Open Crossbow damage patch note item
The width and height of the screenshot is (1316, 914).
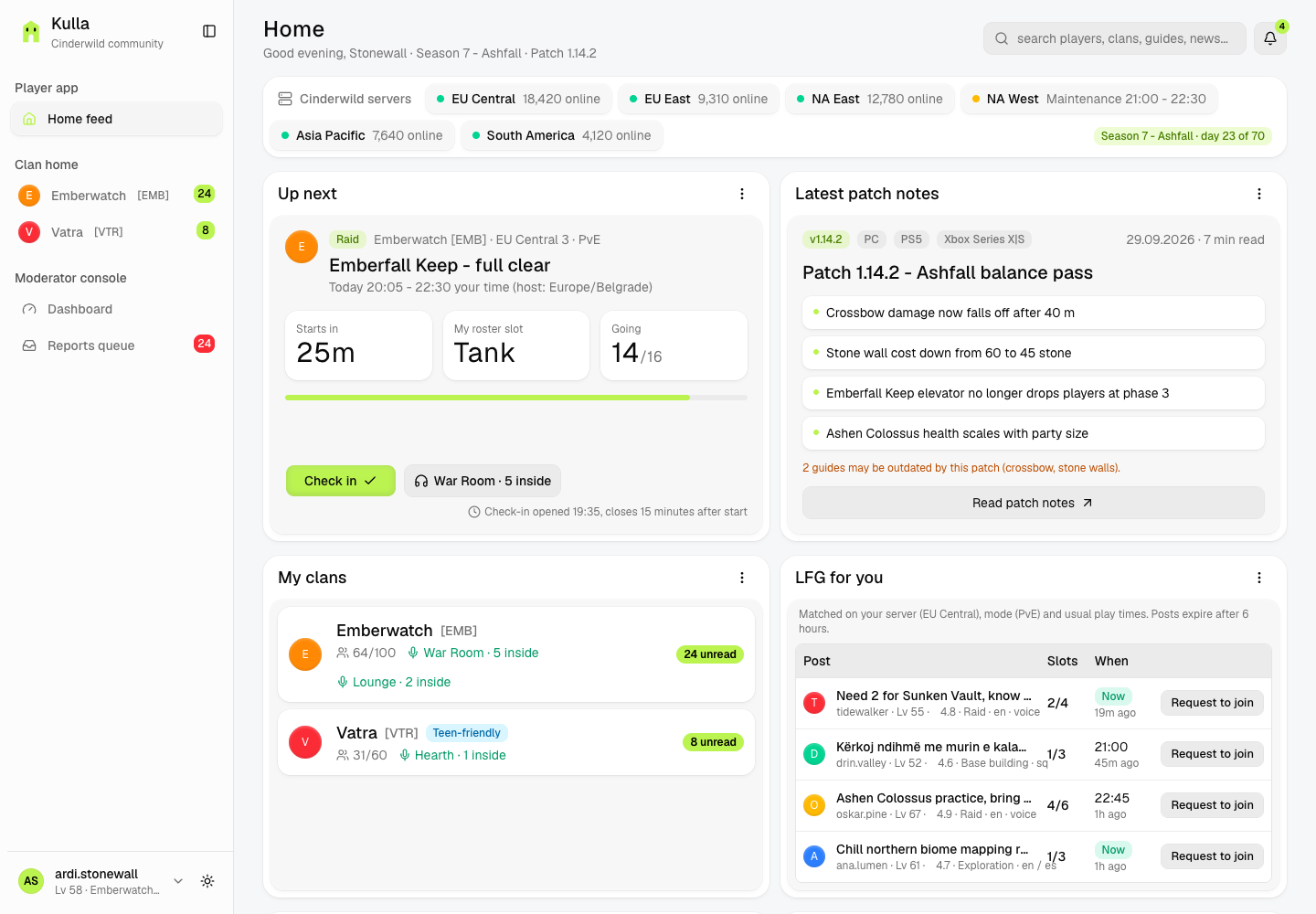point(1034,313)
